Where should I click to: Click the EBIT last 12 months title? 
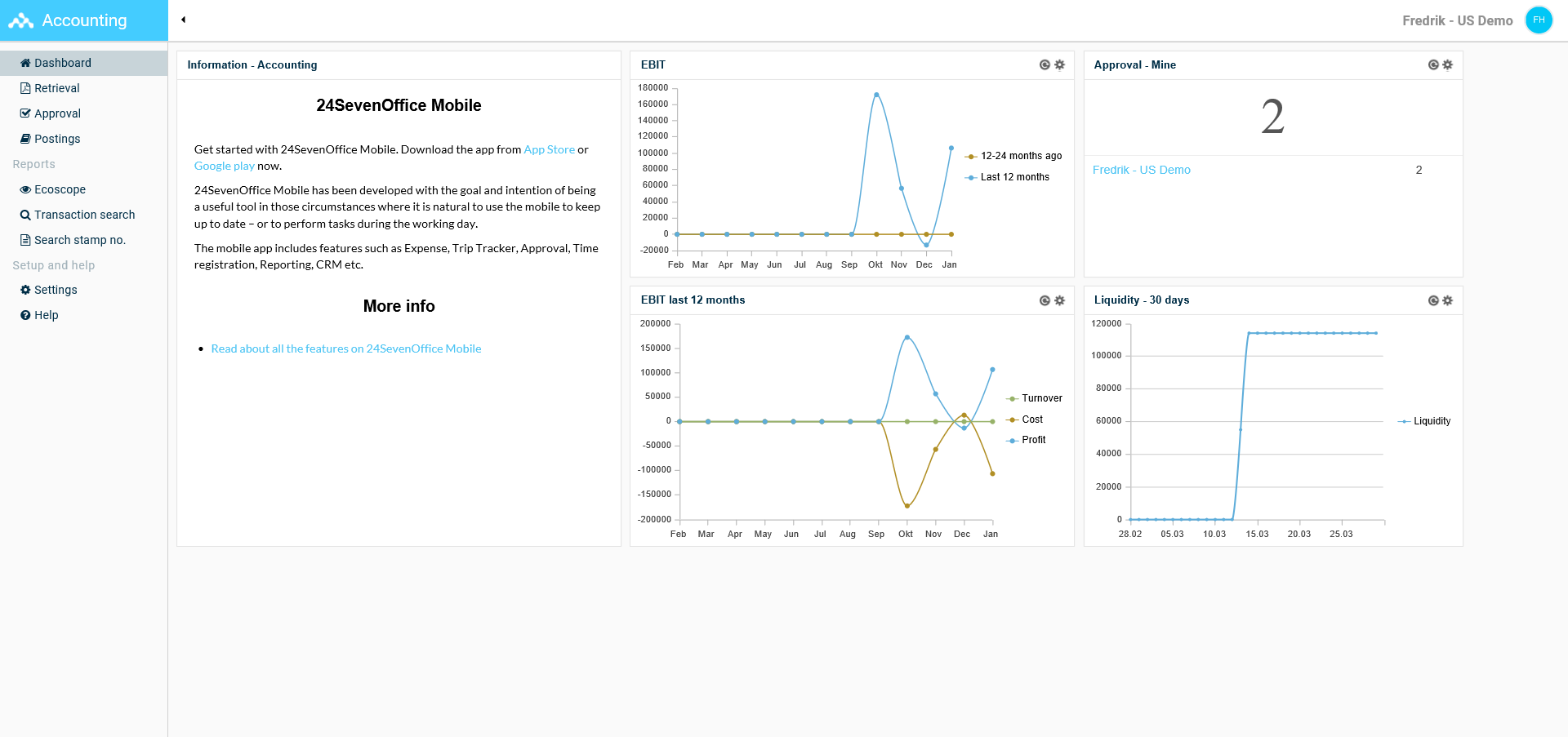(693, 300)
